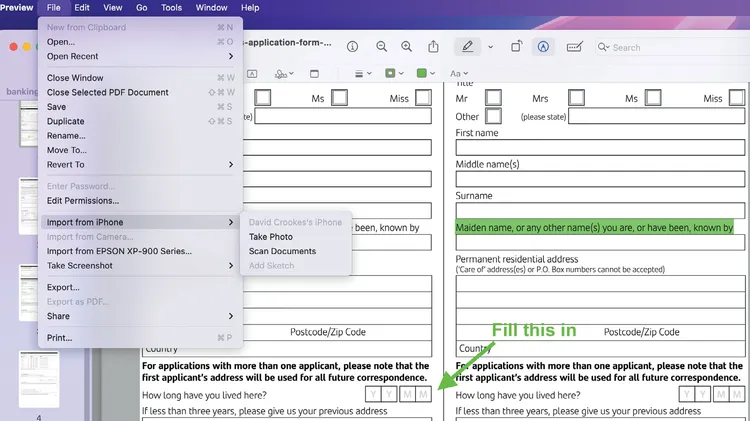
Task: Choose Import from EPSON XP-900 Series...
Action: [140, 251]
